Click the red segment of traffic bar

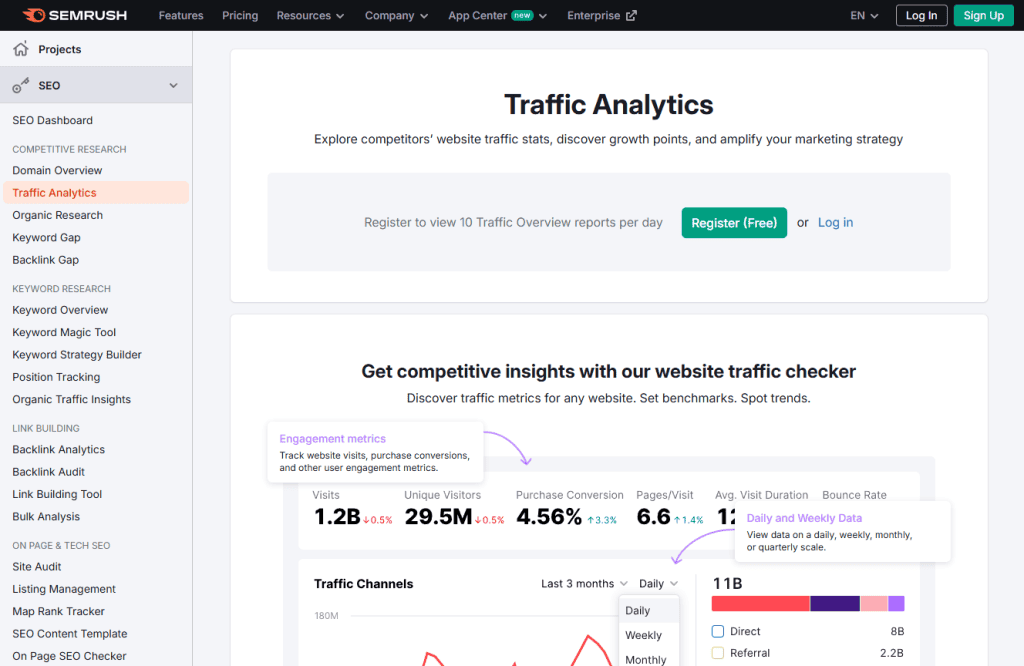pos(760,604)
